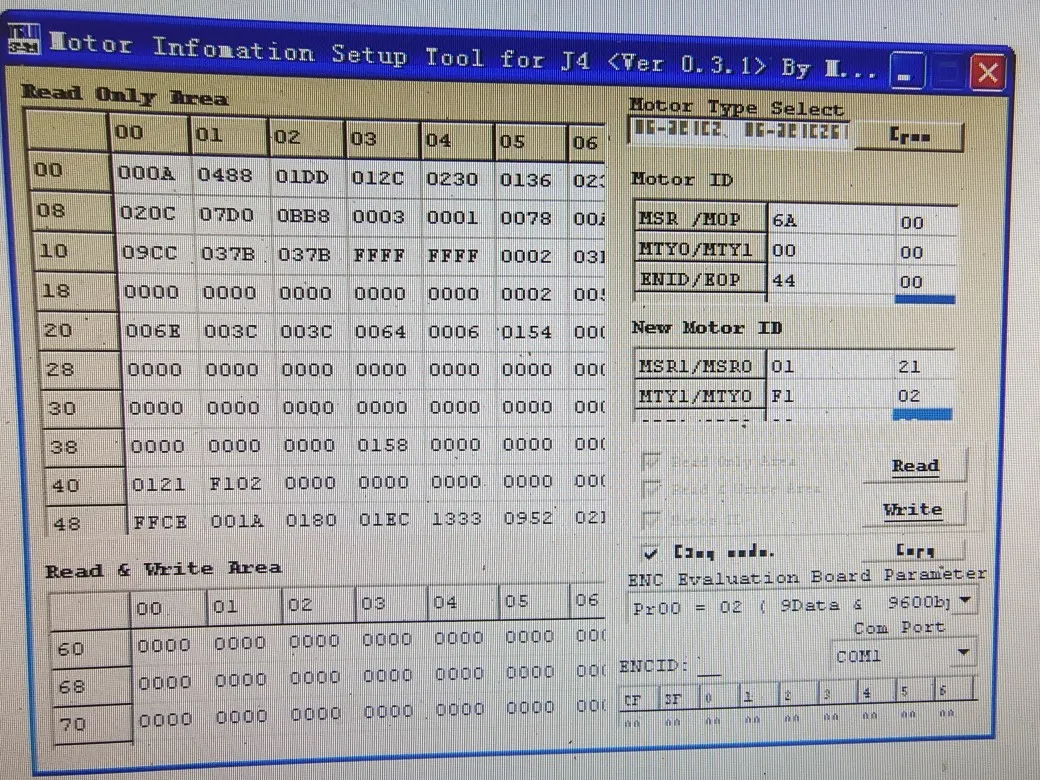This screenshot has width=1040, height=780.
Task: Click row header 60 in Read & Write Area
Action: (x=91, y=648)
